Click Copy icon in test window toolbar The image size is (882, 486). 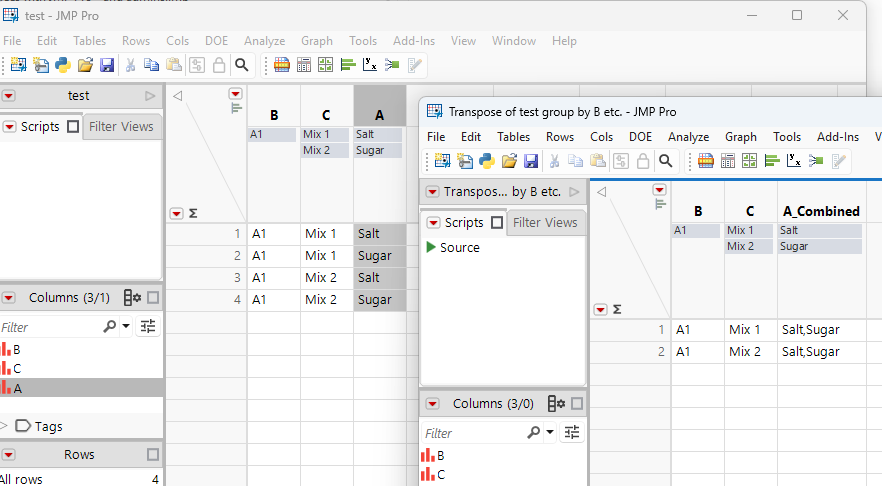[151, 65]
